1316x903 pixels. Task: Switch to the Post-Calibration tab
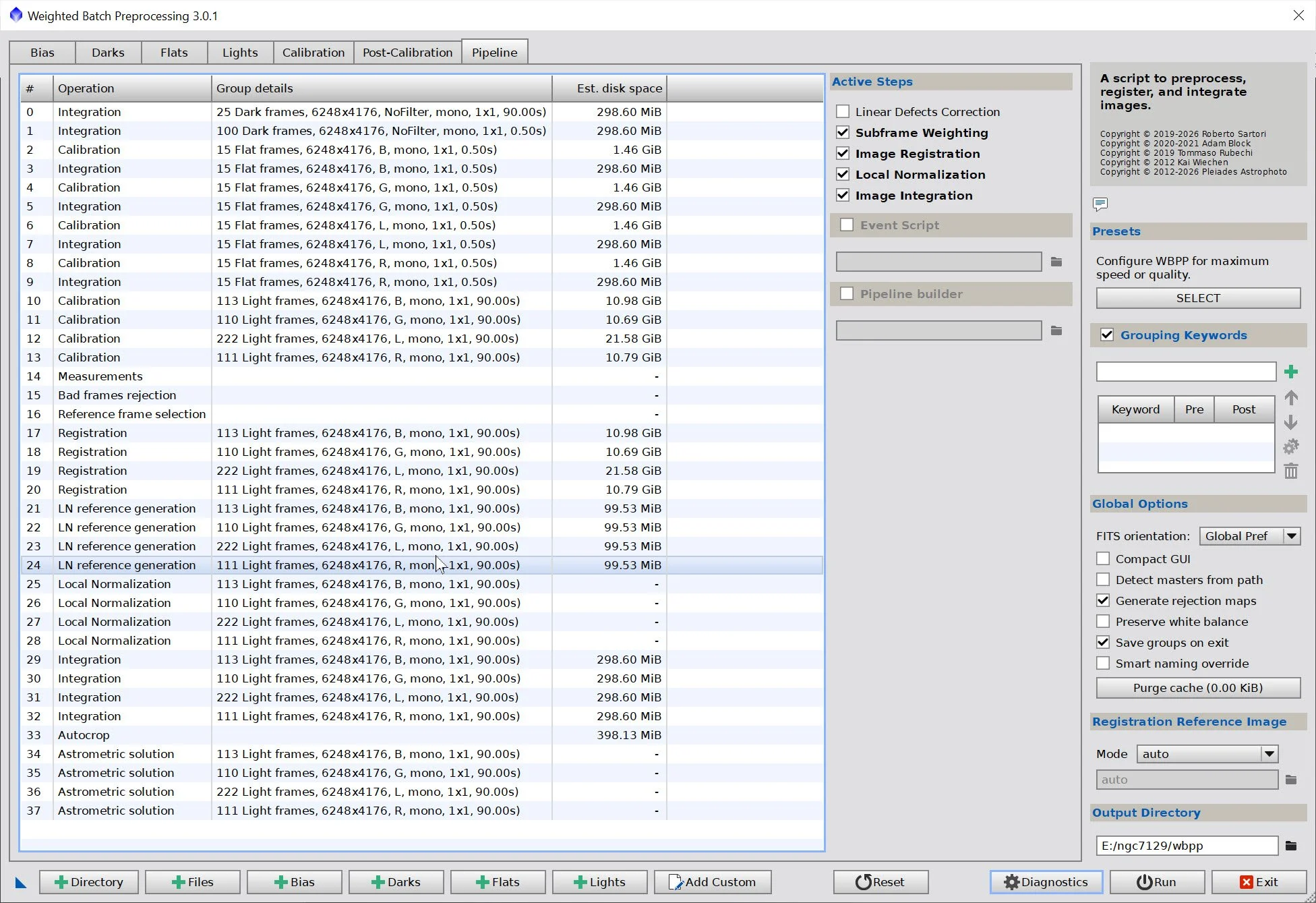pyautogui.click(x=407, y=53)
